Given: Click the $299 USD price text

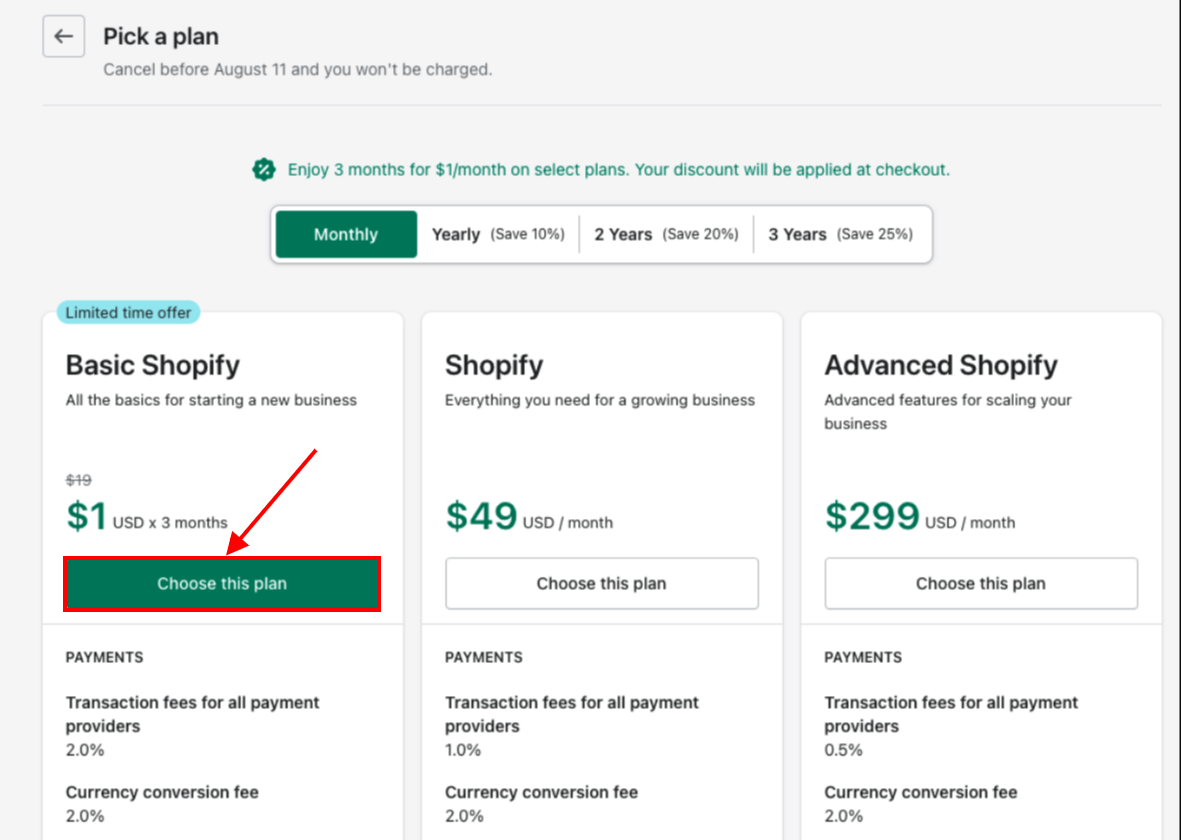Looking at the screenshot, I should (920, 517).
